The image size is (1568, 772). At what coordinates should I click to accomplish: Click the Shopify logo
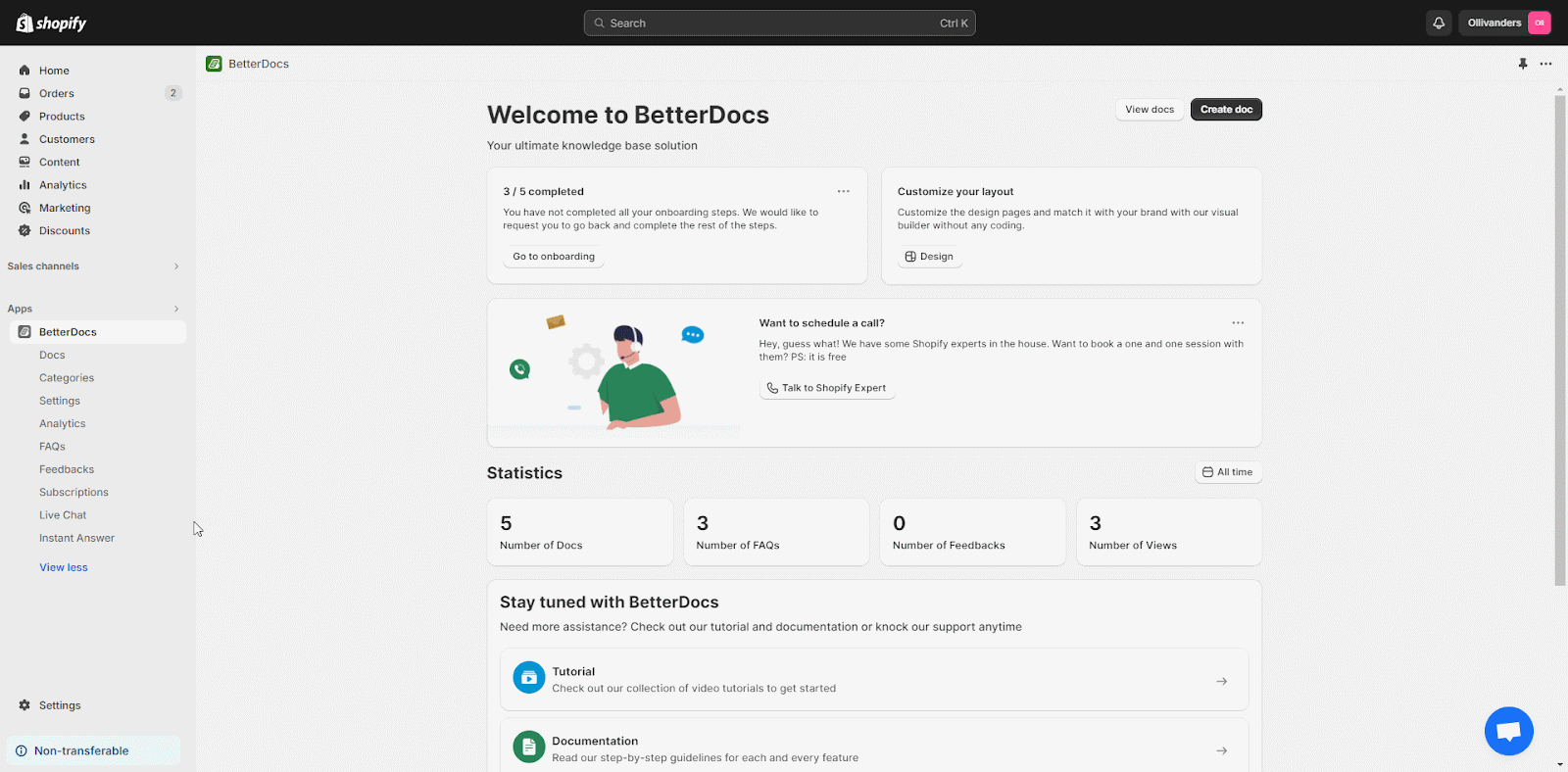tap(51, 23)
